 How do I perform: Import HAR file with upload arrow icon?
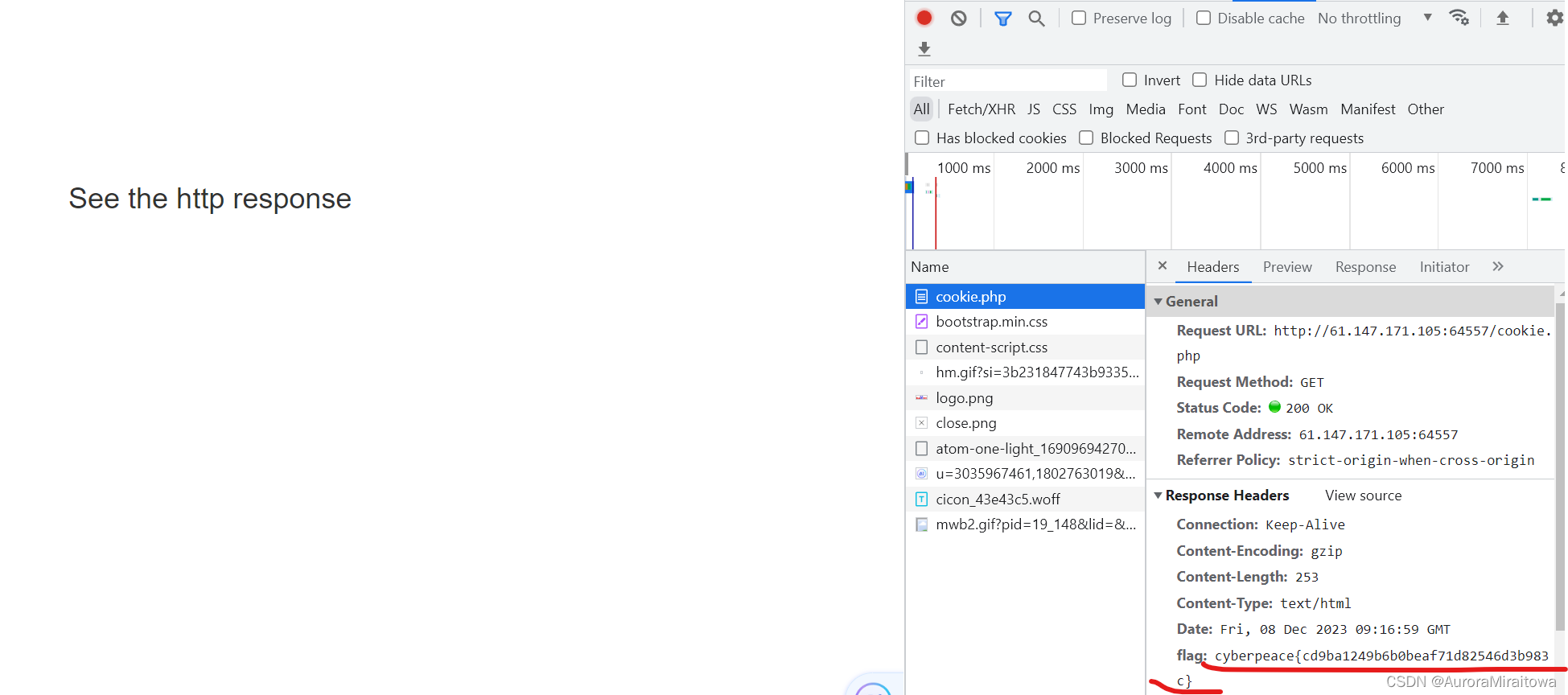[1502, 18]
